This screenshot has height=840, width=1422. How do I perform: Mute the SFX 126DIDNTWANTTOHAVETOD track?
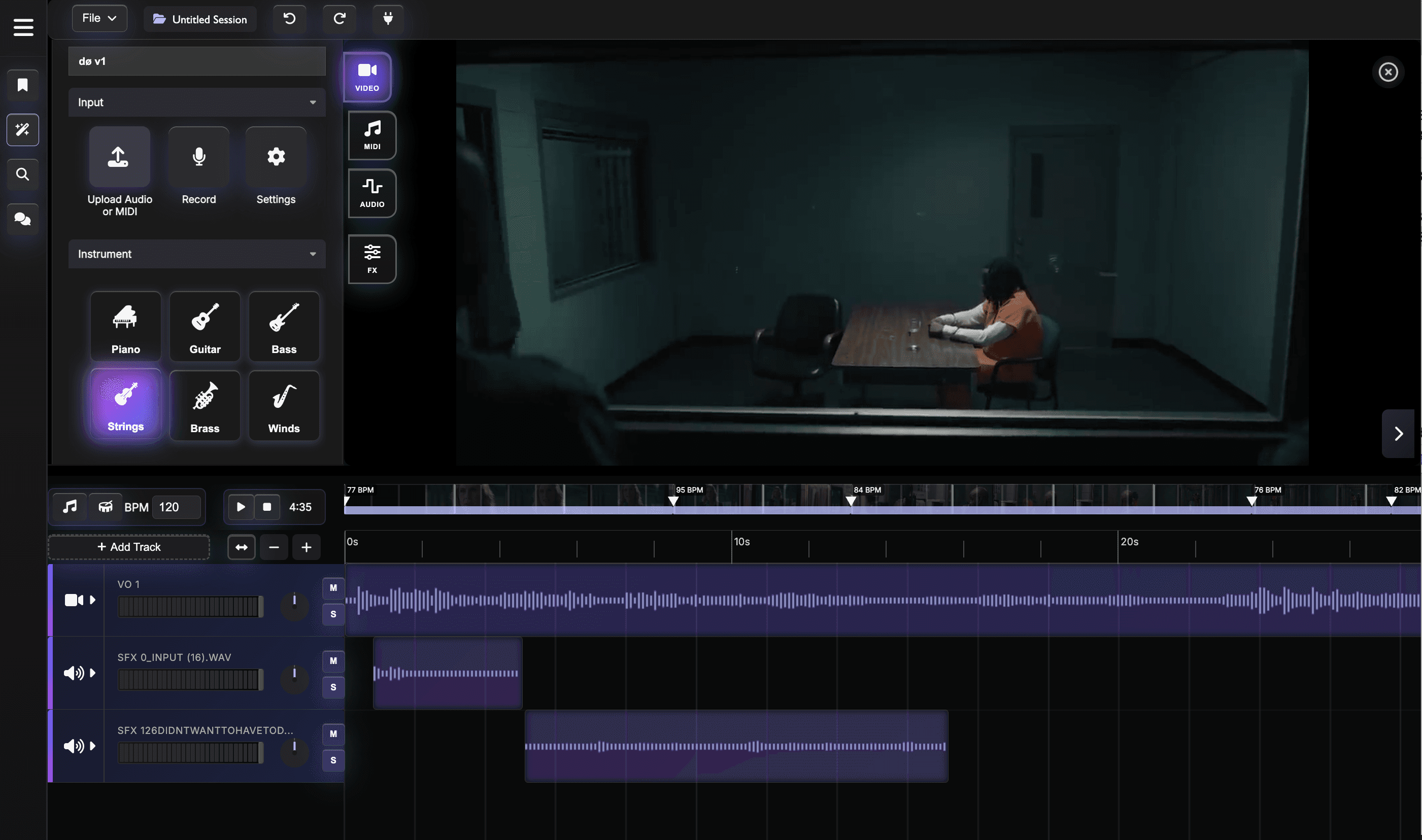click(x=333, y=733)
